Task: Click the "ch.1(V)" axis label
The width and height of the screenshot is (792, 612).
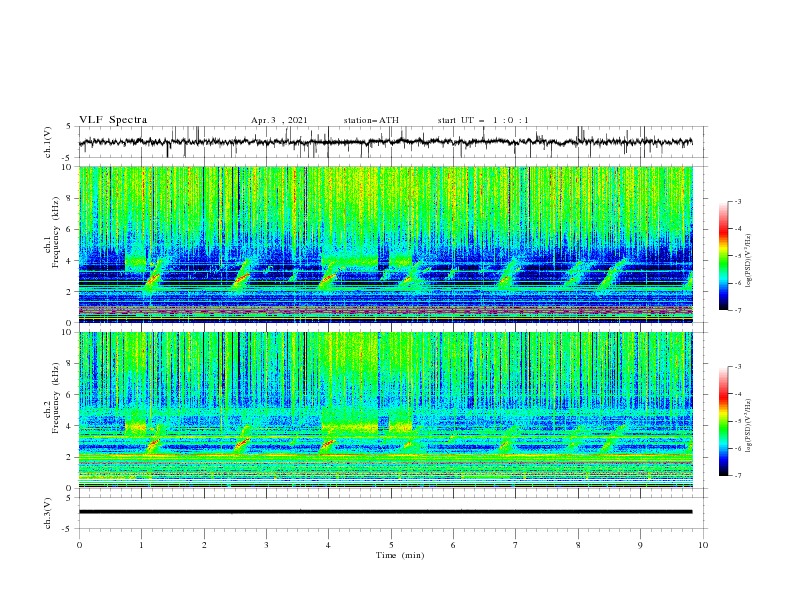Action: pos(47,142)
